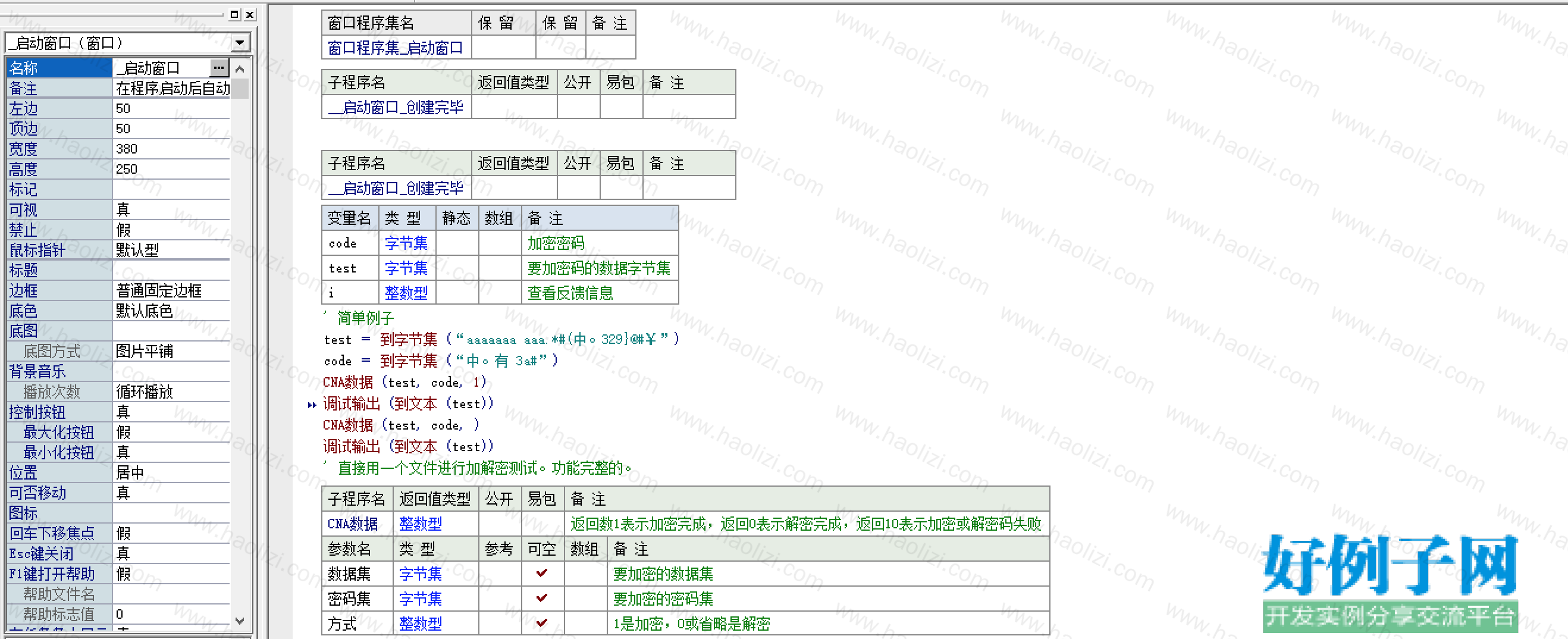The height and width of the screenshot is (639, 1568).
Task: Toggle 可空 checkmark for 密码集 parameter
Action: click(542, 598)
